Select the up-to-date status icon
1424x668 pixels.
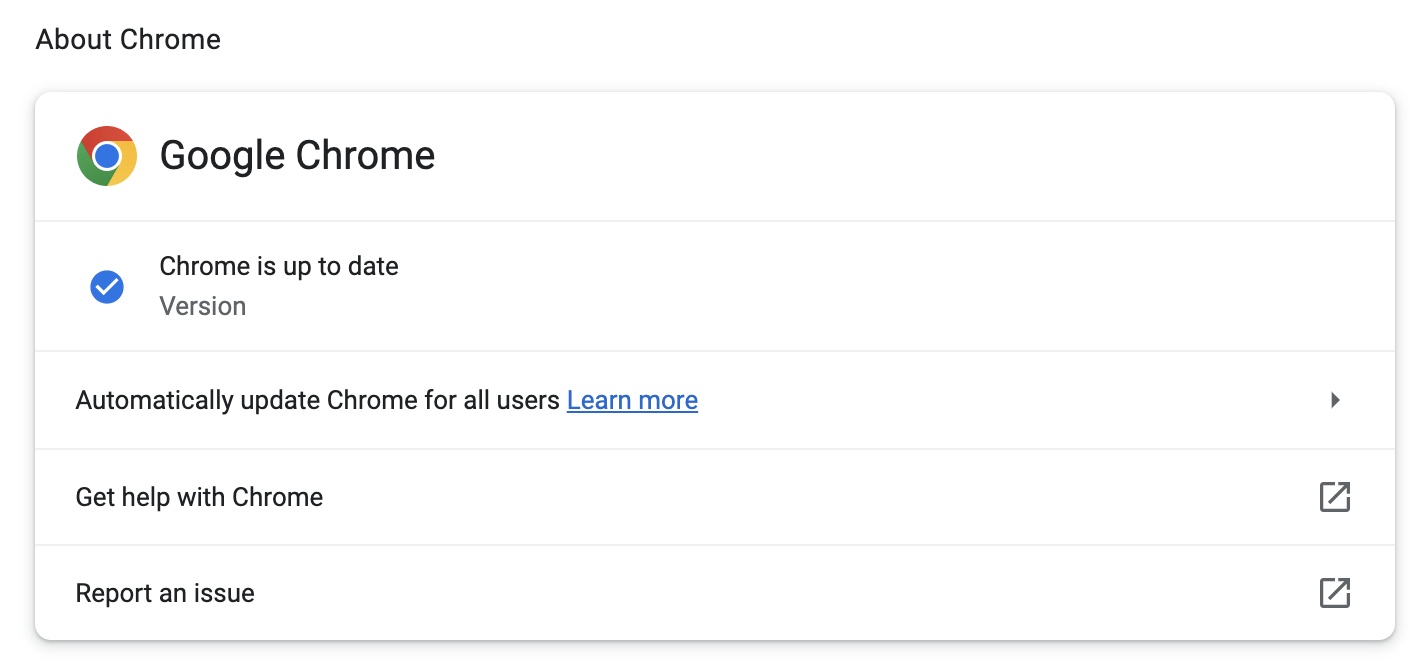[106, 287]
